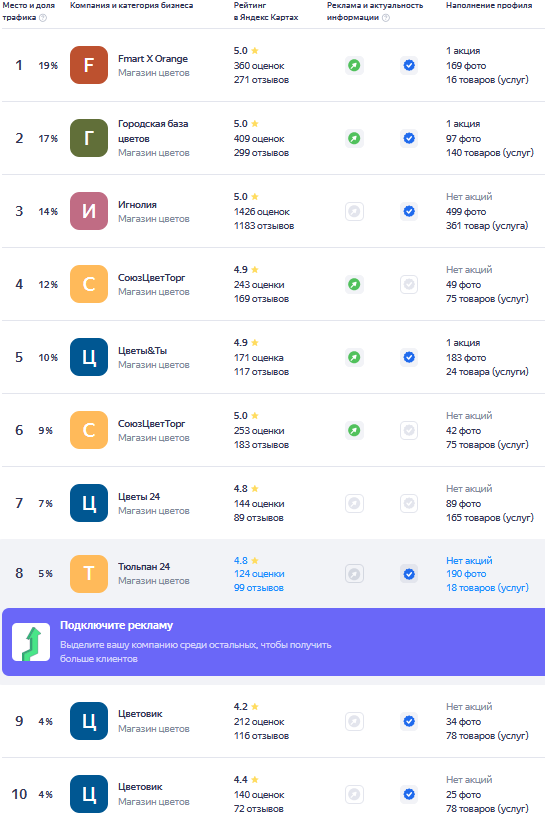Click the Fmart X Orange company avatar
This screenshot has width=545, height=825.
89,65
